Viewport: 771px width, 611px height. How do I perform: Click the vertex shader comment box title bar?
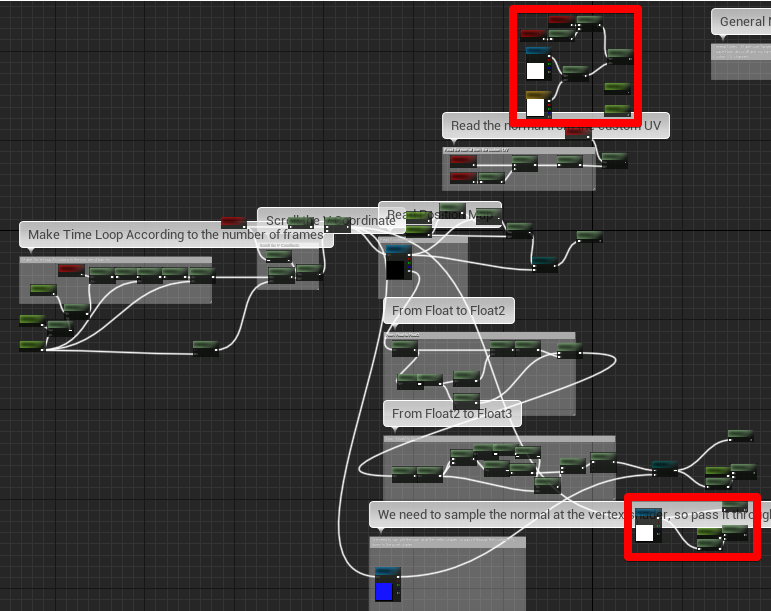pyautogui.click(x=448, y=542)
